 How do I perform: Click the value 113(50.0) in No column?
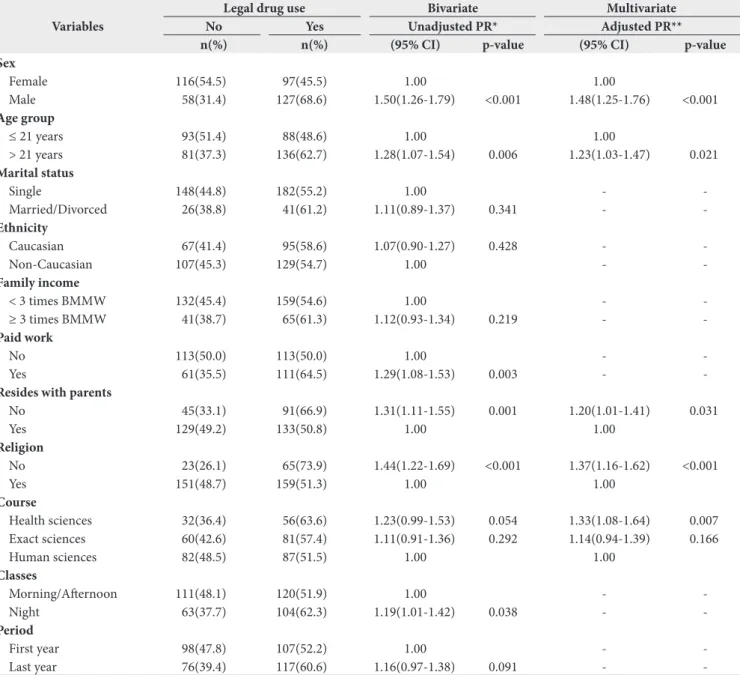click(x=201, y=356)
